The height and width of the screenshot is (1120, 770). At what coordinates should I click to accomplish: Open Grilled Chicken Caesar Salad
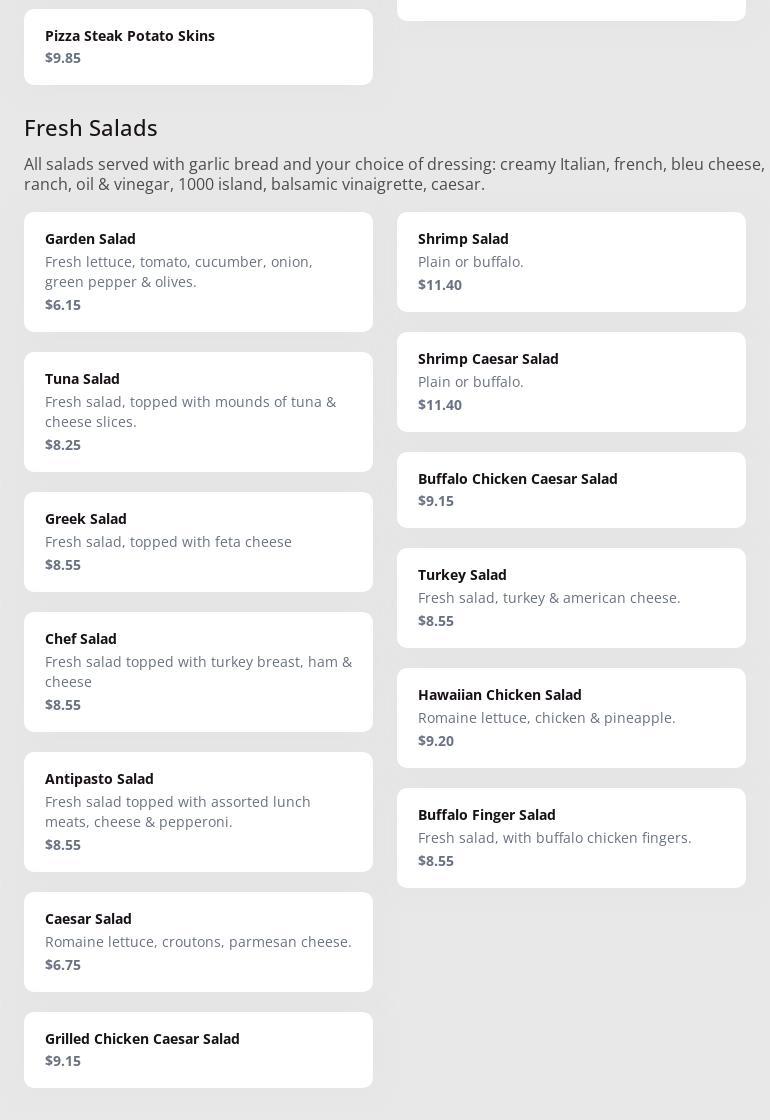tap(198, 1049)
